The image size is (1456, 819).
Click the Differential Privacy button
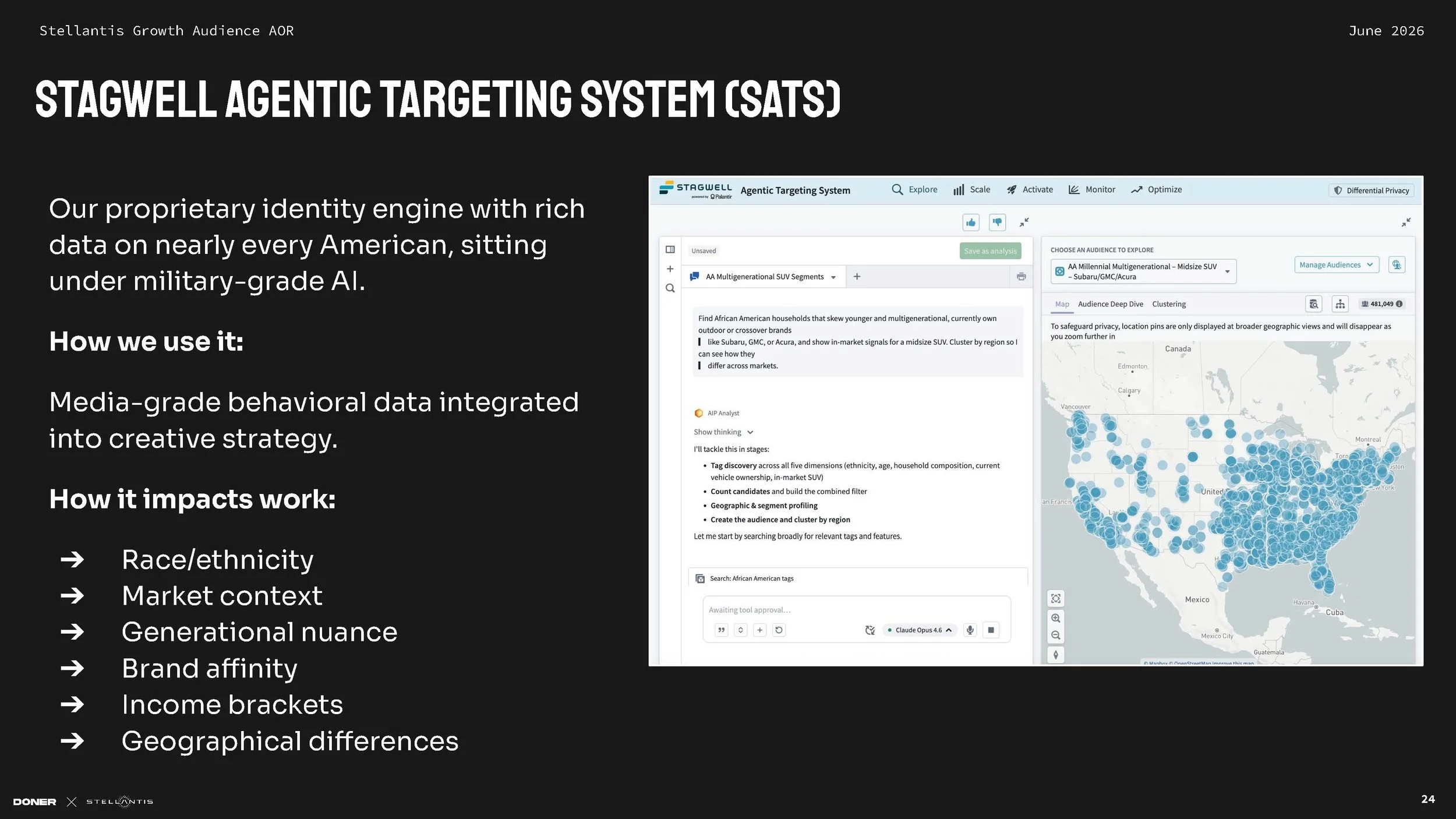[x=1372, y=190]
